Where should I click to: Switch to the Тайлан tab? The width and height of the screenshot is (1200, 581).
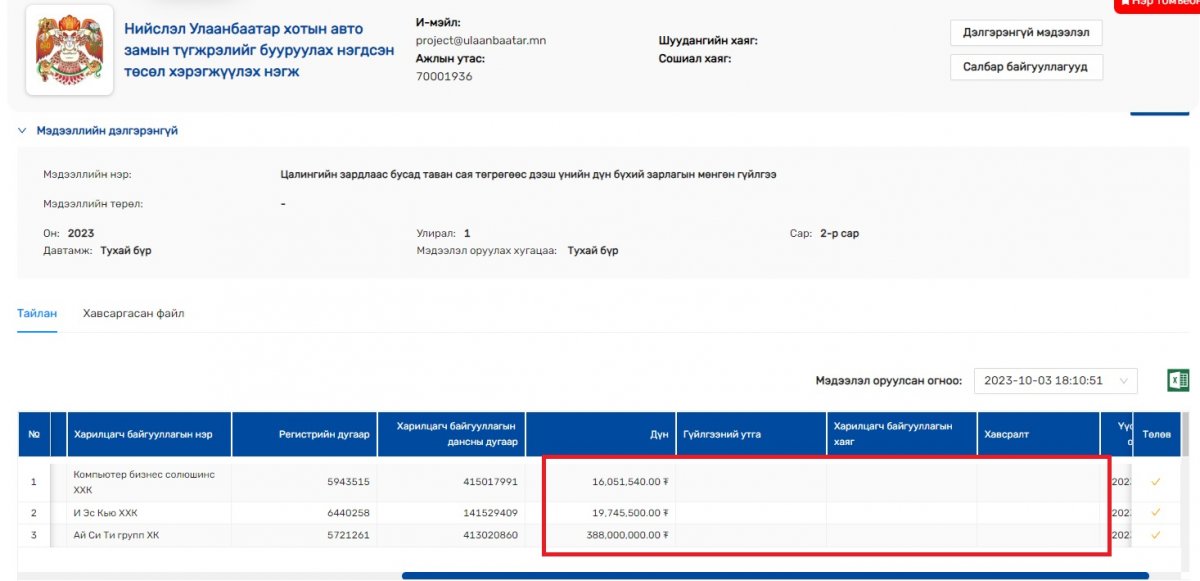[x=37, y=313]
